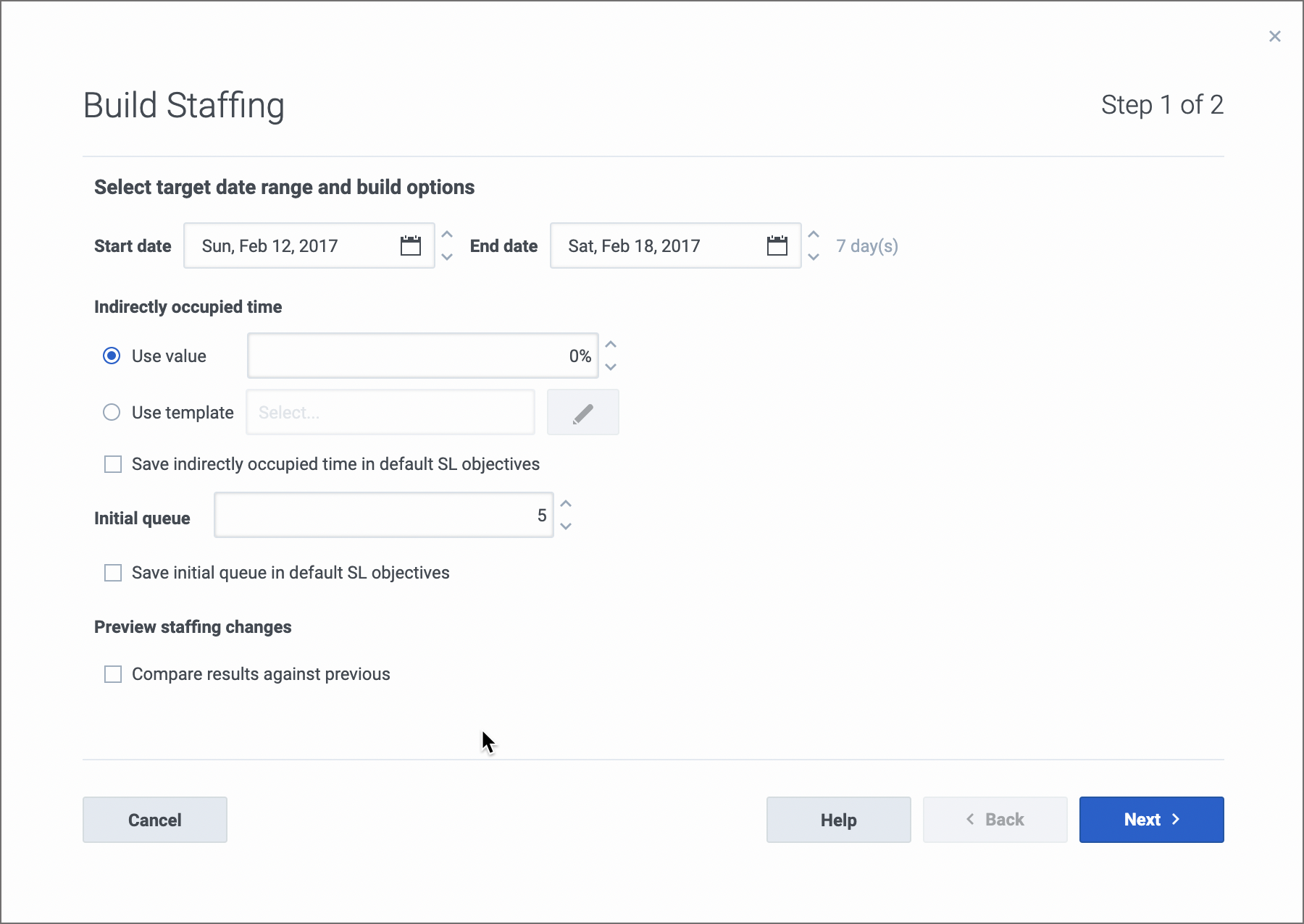
Task: Open the Start date calendar picker
Action: [x=411, y=245]
